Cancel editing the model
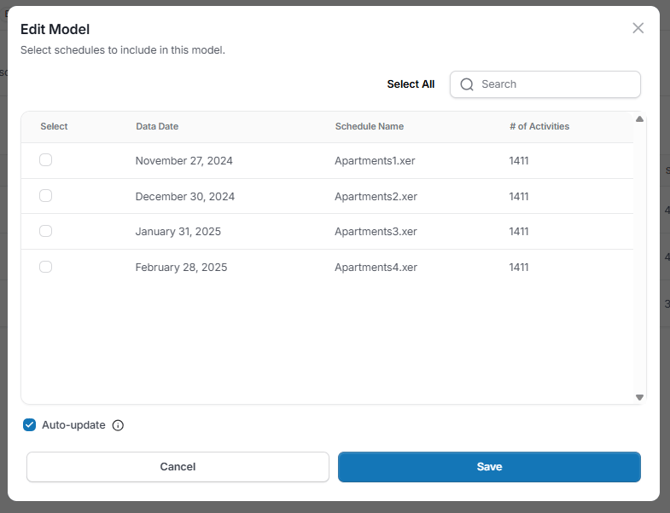 tap(178, 467)
